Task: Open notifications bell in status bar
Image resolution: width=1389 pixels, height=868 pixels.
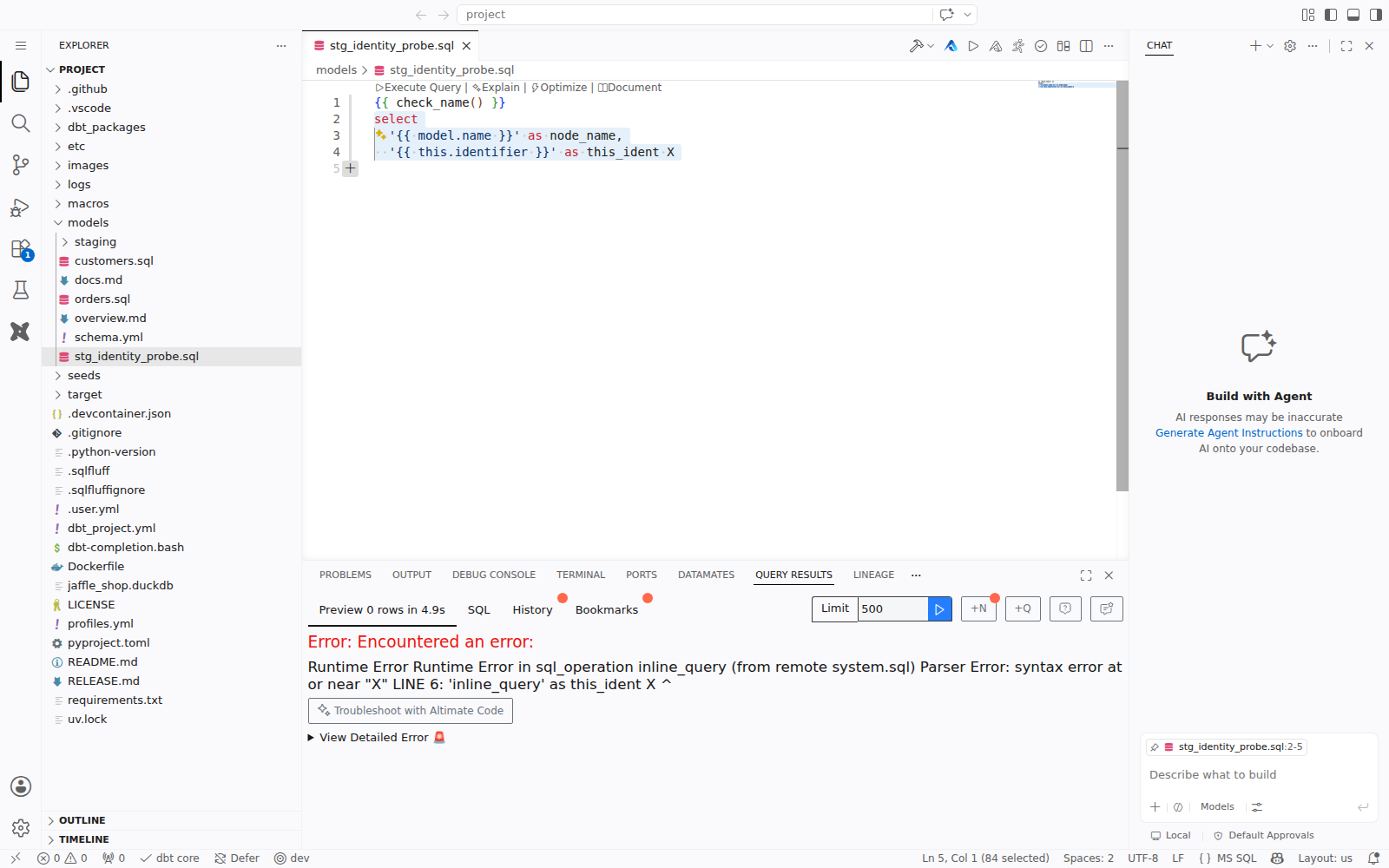Action: pyautogui.click(x=1373, y=858)
